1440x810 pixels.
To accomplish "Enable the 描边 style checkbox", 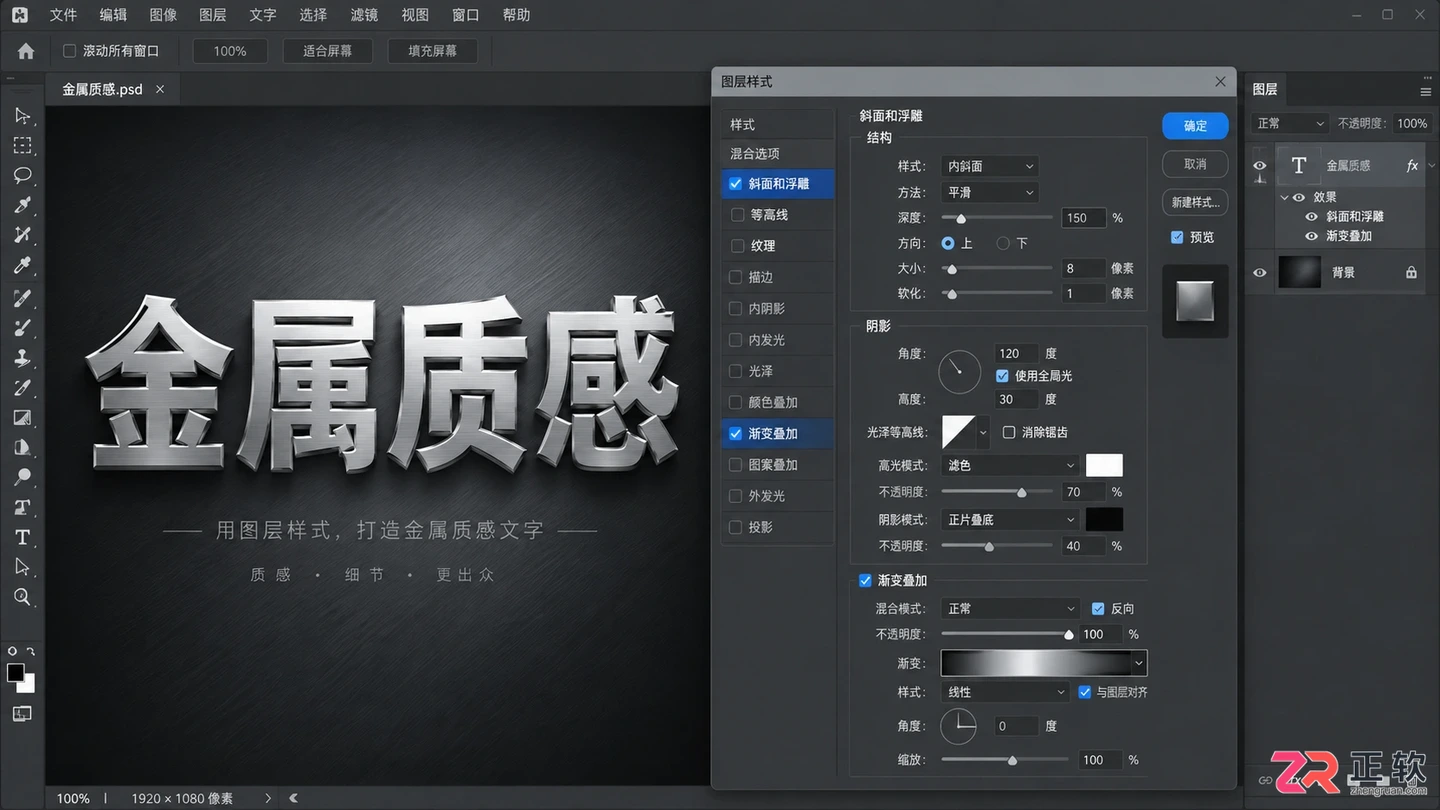I will coord(736,277).
